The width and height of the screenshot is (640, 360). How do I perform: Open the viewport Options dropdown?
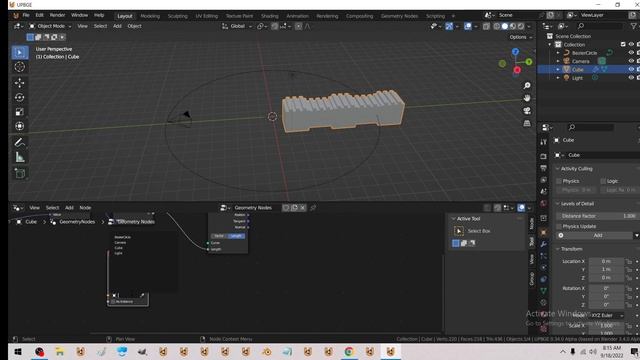[x=520, y=37]
